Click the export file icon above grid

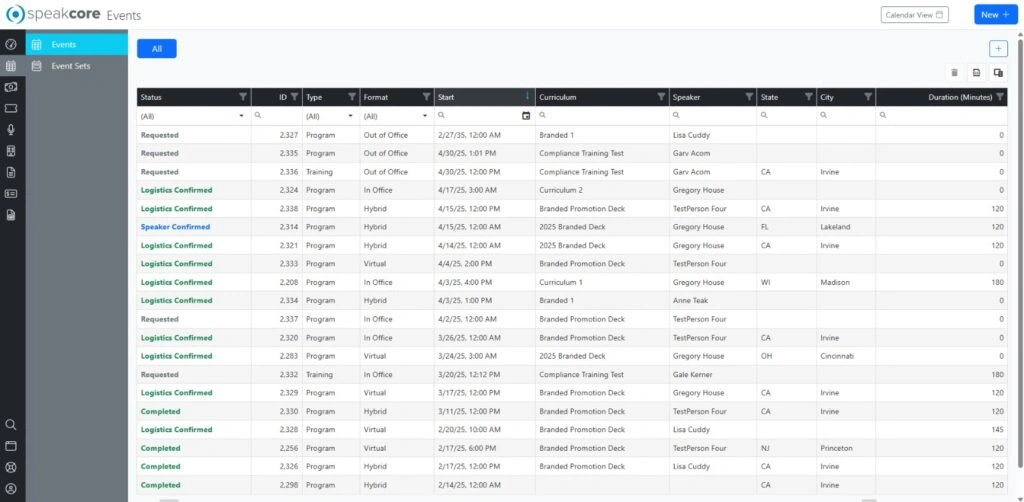(x=976, y=73)
